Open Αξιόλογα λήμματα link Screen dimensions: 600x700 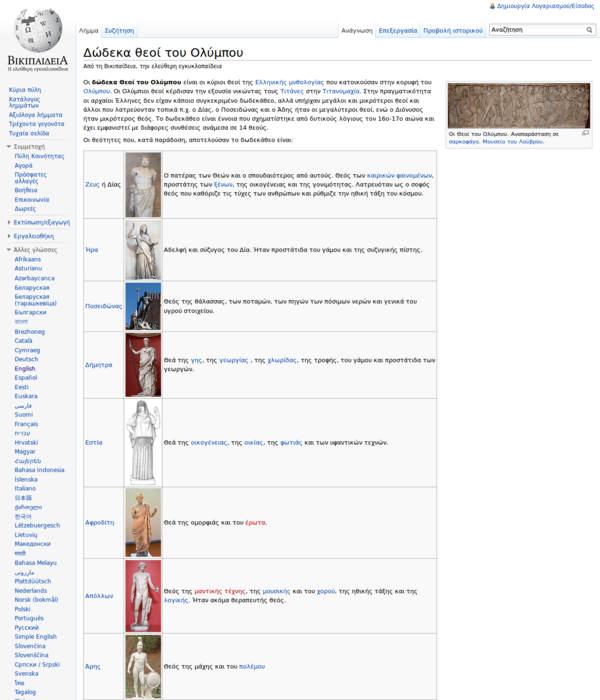click(x=36, y=115)
